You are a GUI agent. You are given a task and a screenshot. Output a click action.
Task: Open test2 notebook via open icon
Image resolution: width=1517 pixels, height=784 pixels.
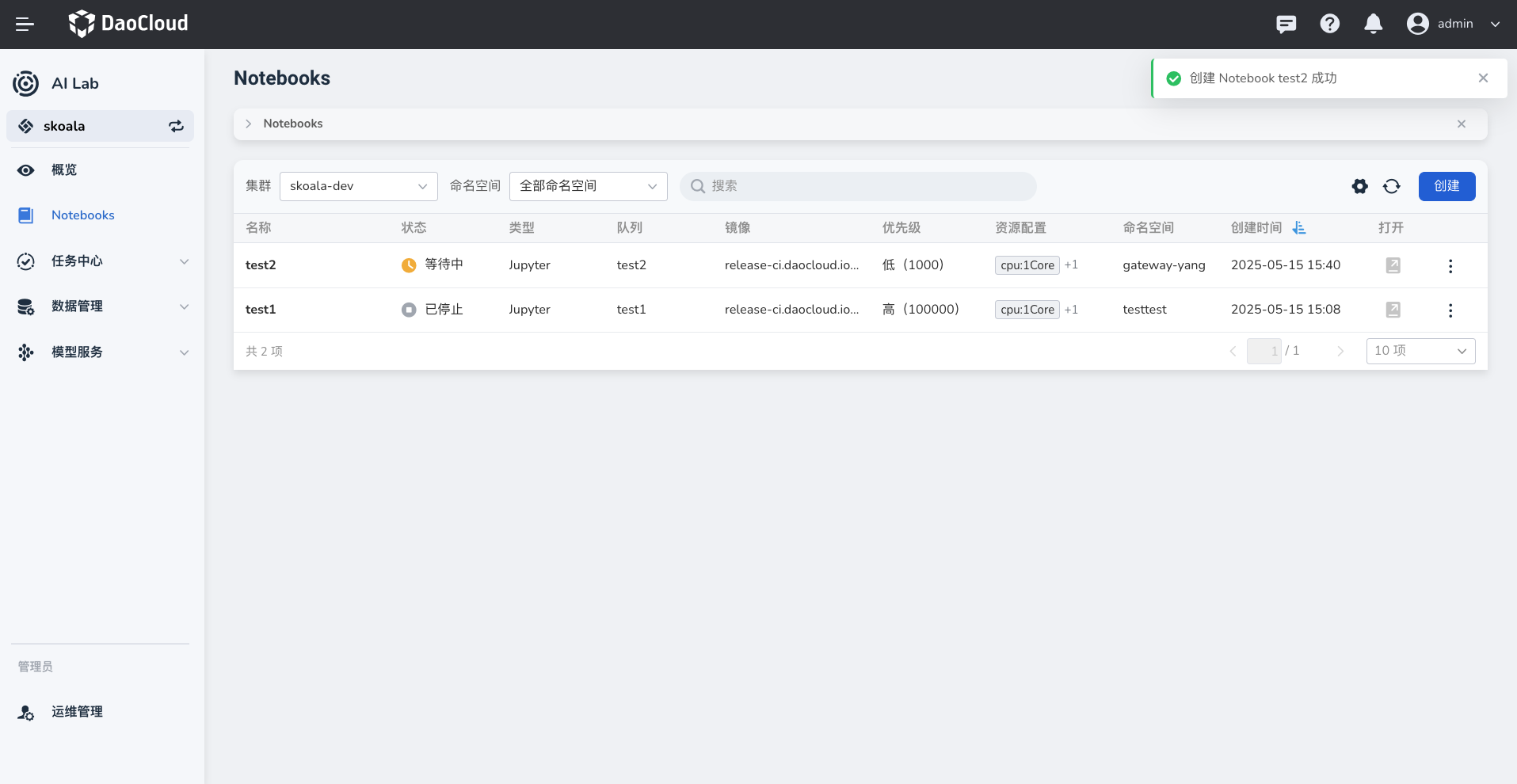[x=1393, y=265]
